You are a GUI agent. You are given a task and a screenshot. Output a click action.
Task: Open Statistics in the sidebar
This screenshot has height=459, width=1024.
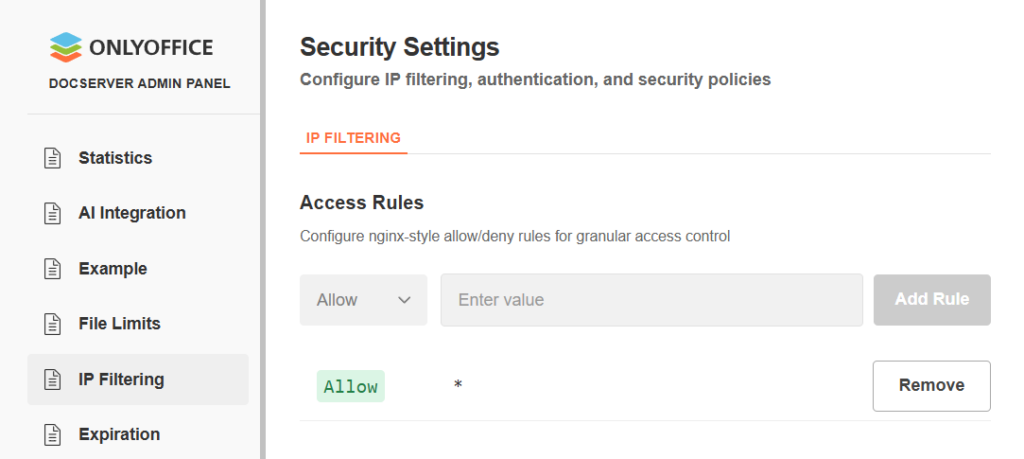(x=115, y=158)
